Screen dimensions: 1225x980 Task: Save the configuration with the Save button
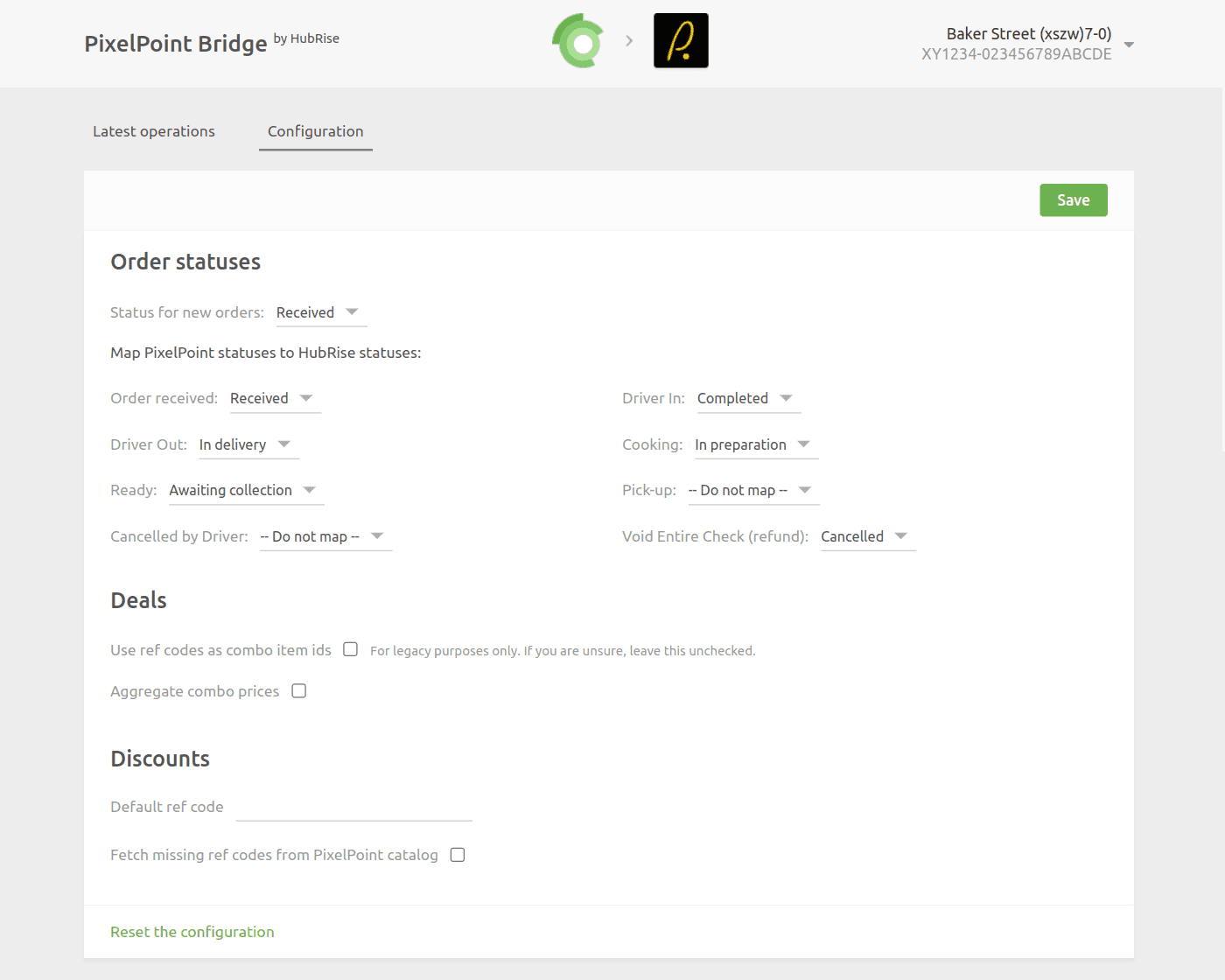(1074, 200)
